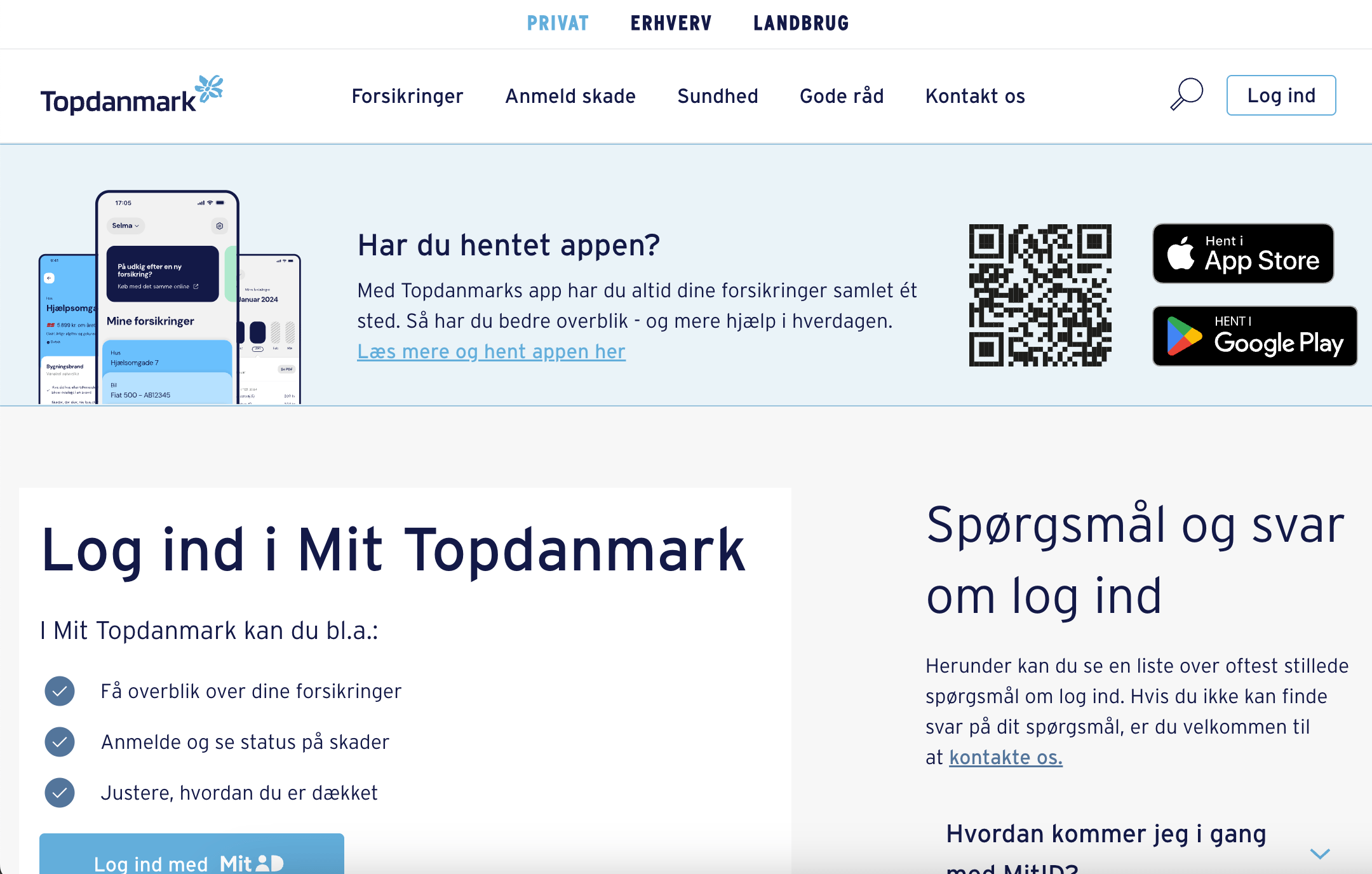Click the phone app mockup image
The image size is (1372, 874).
click(170, 297)
